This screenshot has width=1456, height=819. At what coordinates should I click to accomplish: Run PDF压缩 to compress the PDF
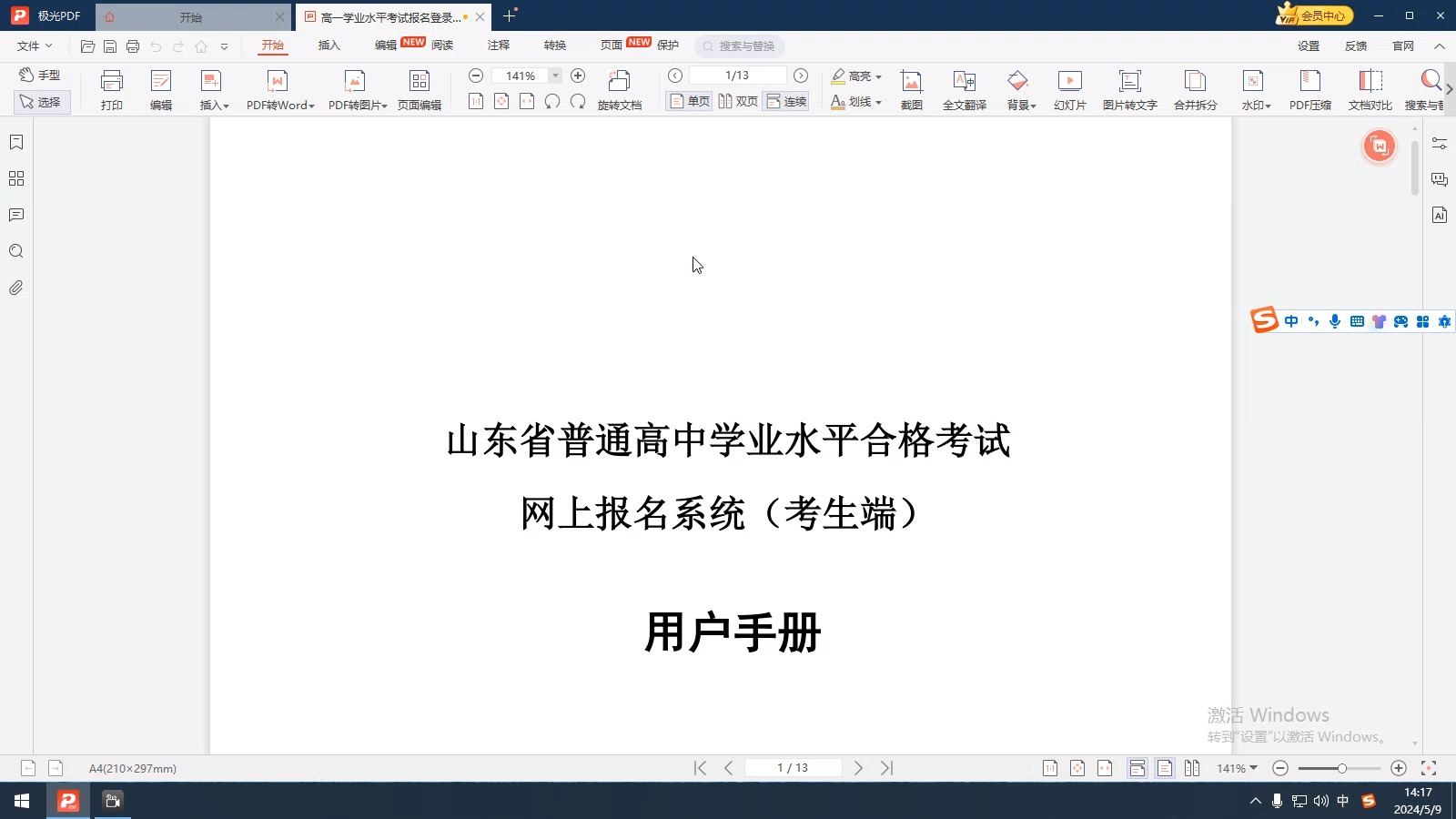click(1310, 88)
